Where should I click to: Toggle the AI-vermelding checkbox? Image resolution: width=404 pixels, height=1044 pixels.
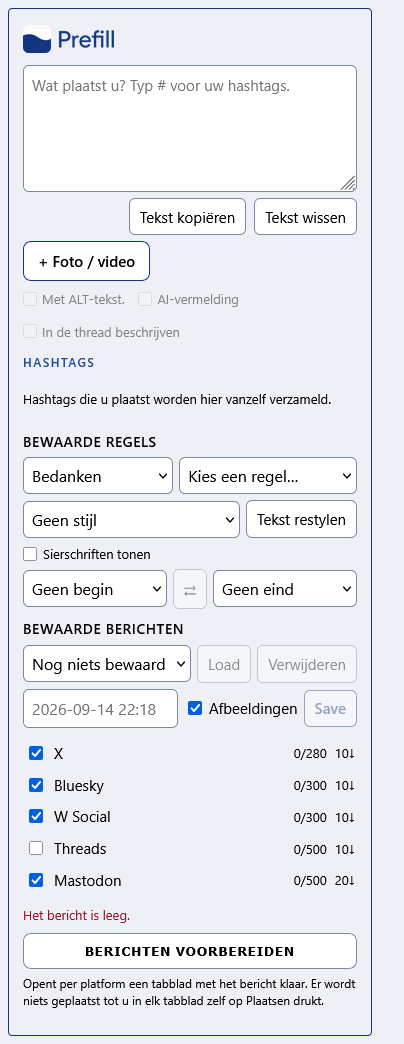(x=145, y=300)
